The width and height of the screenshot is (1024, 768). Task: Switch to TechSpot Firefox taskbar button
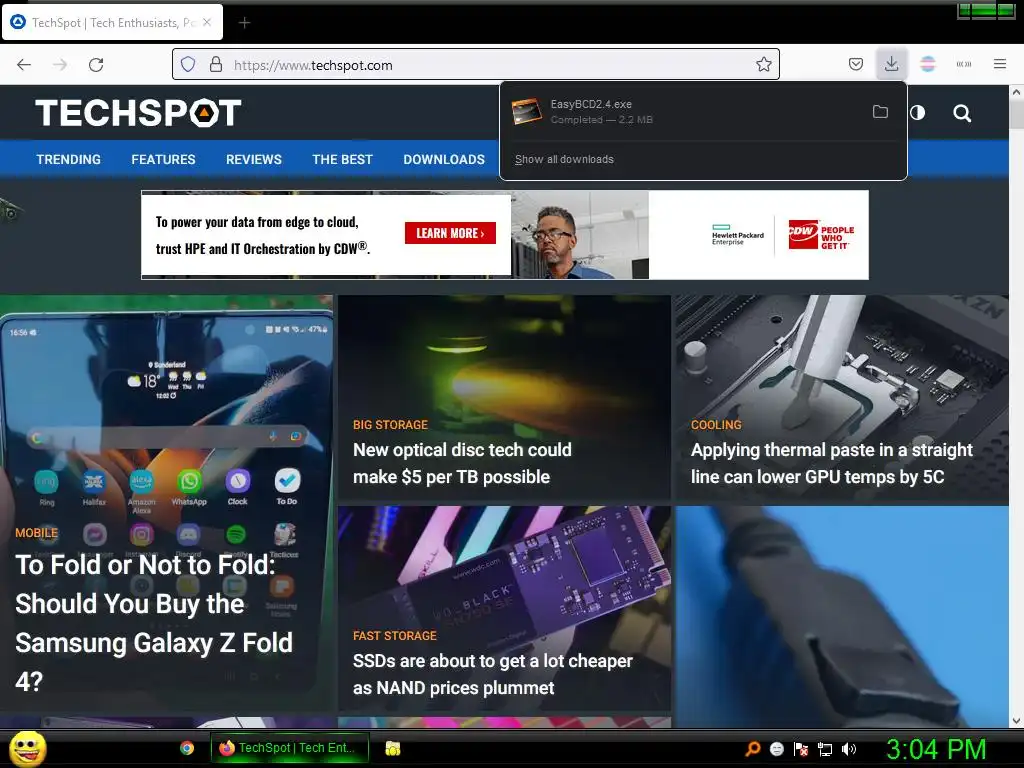click(x=290, y=748)
